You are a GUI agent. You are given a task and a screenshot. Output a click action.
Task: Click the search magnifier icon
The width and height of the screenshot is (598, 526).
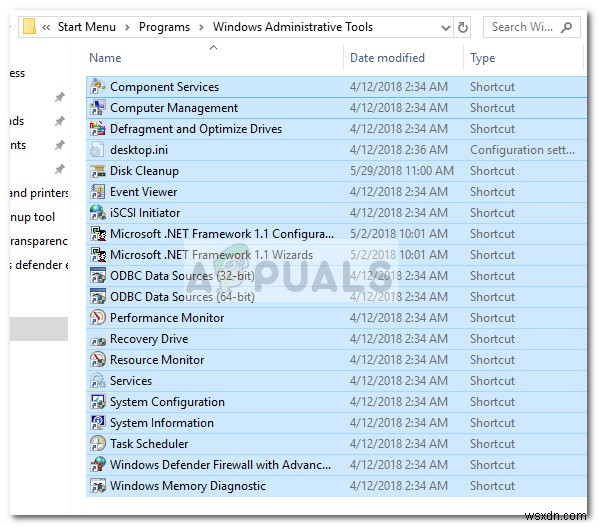point(566,27)
